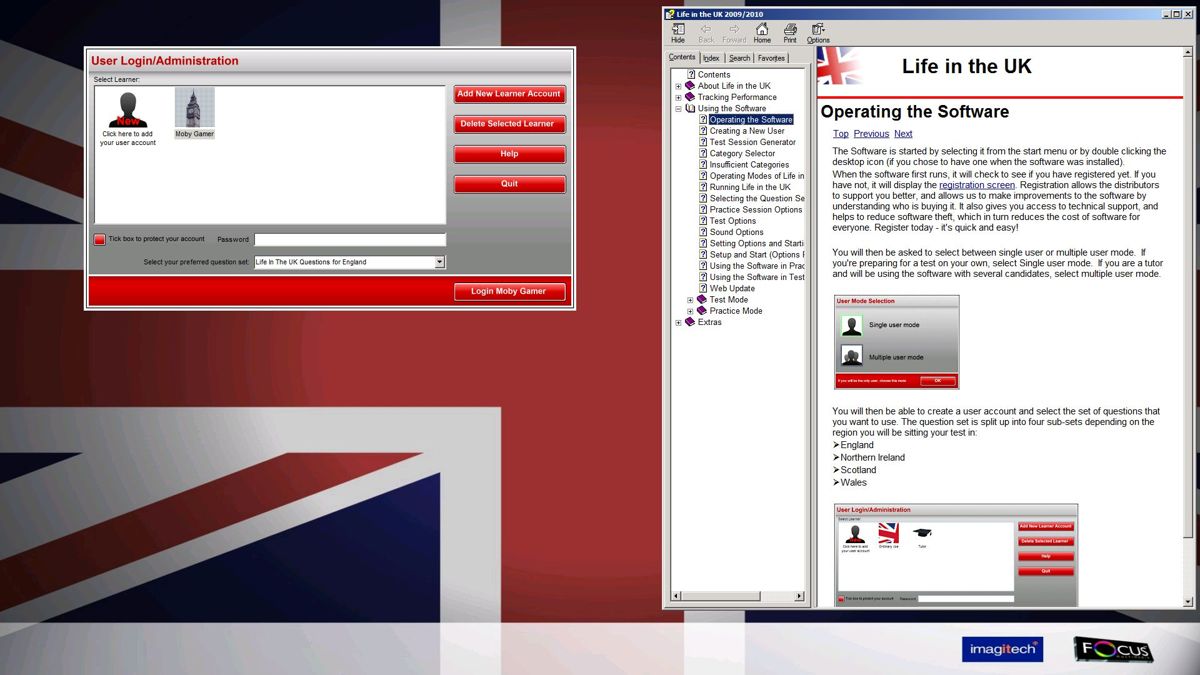Click the page icon beside Category Selector
Viewport: 1200px width, 675px height.
click(x=703, y=153)
